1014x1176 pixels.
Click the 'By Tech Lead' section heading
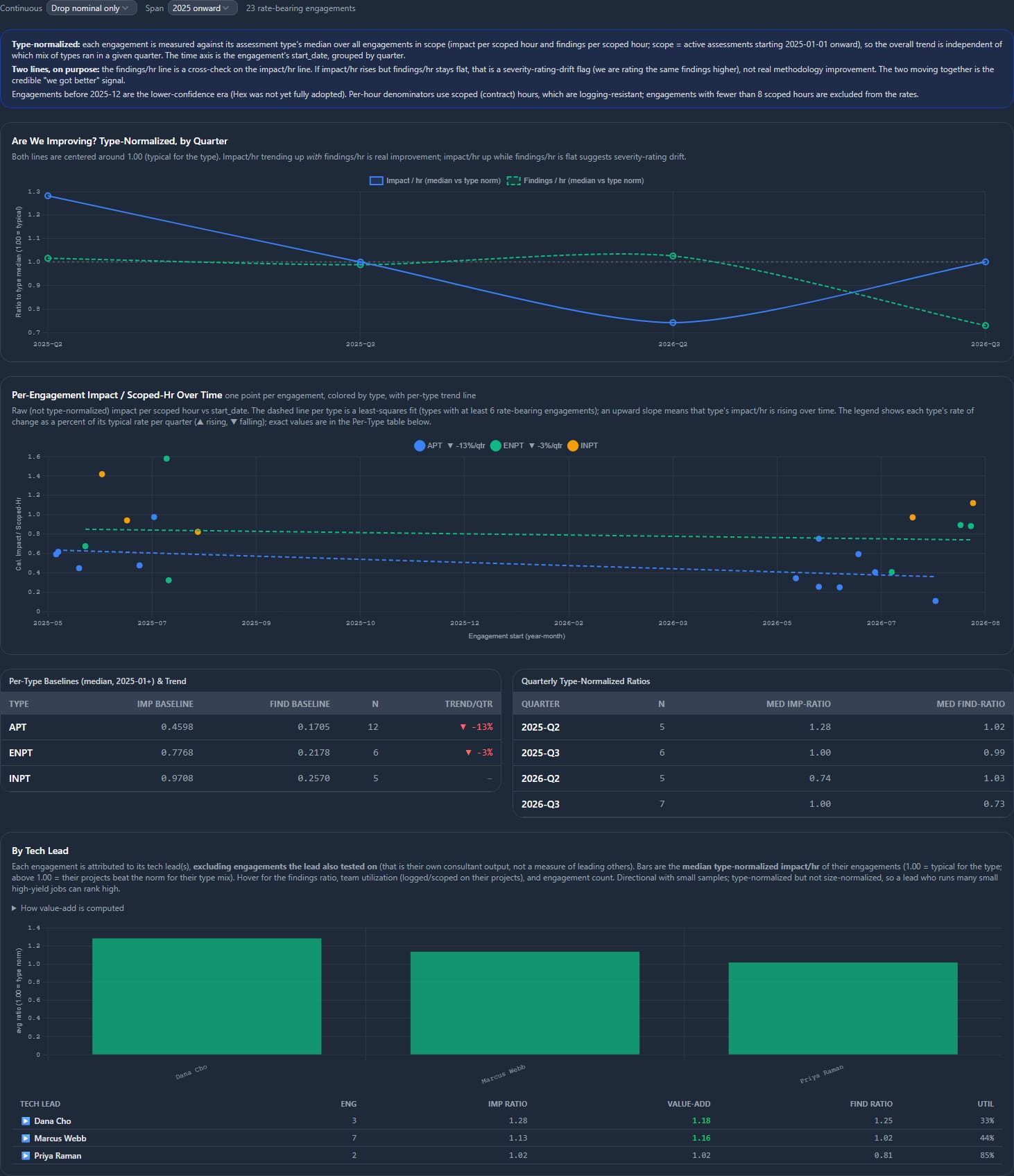[x=40, y=851]
